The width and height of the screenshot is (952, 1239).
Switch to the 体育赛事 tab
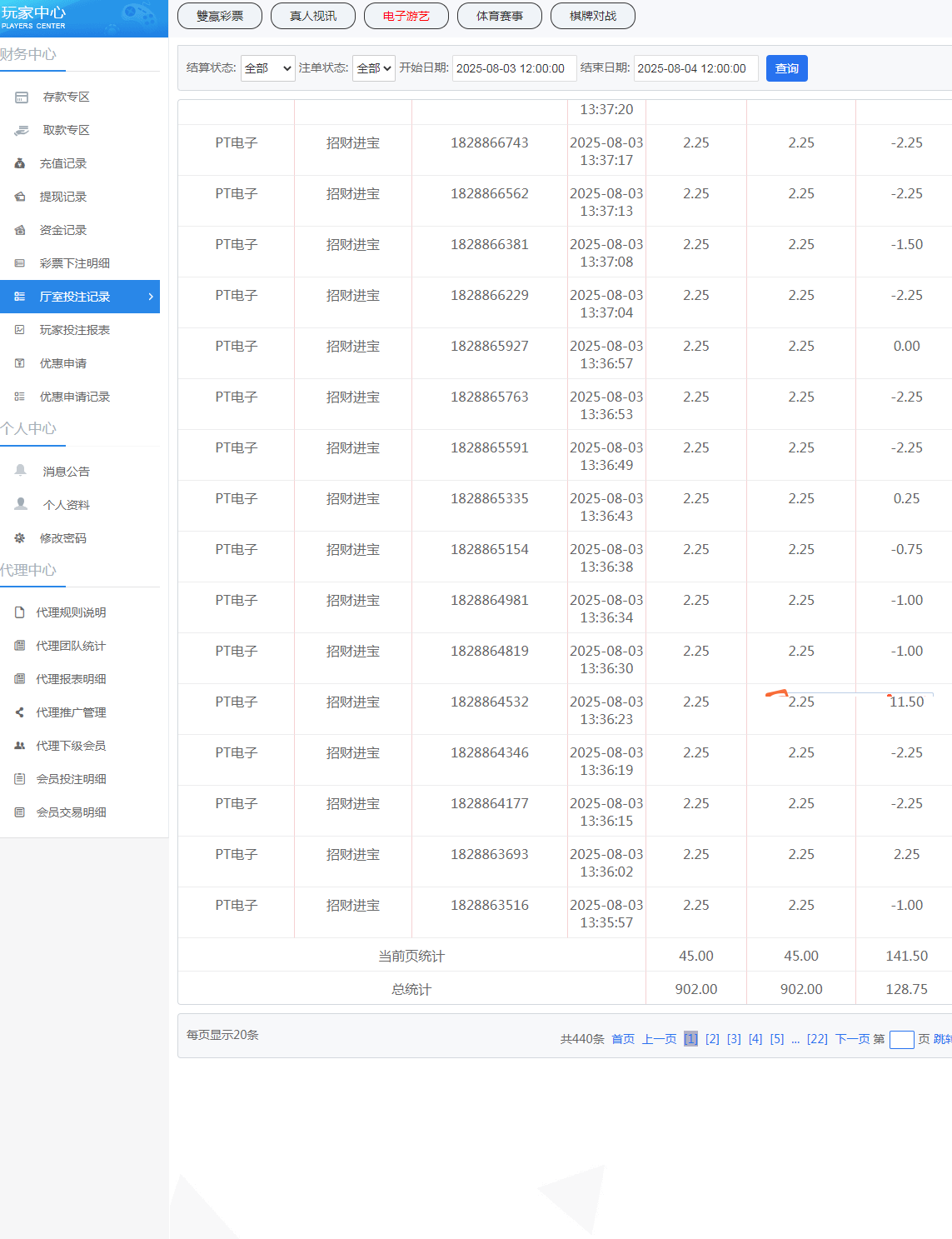pos(499,16)
